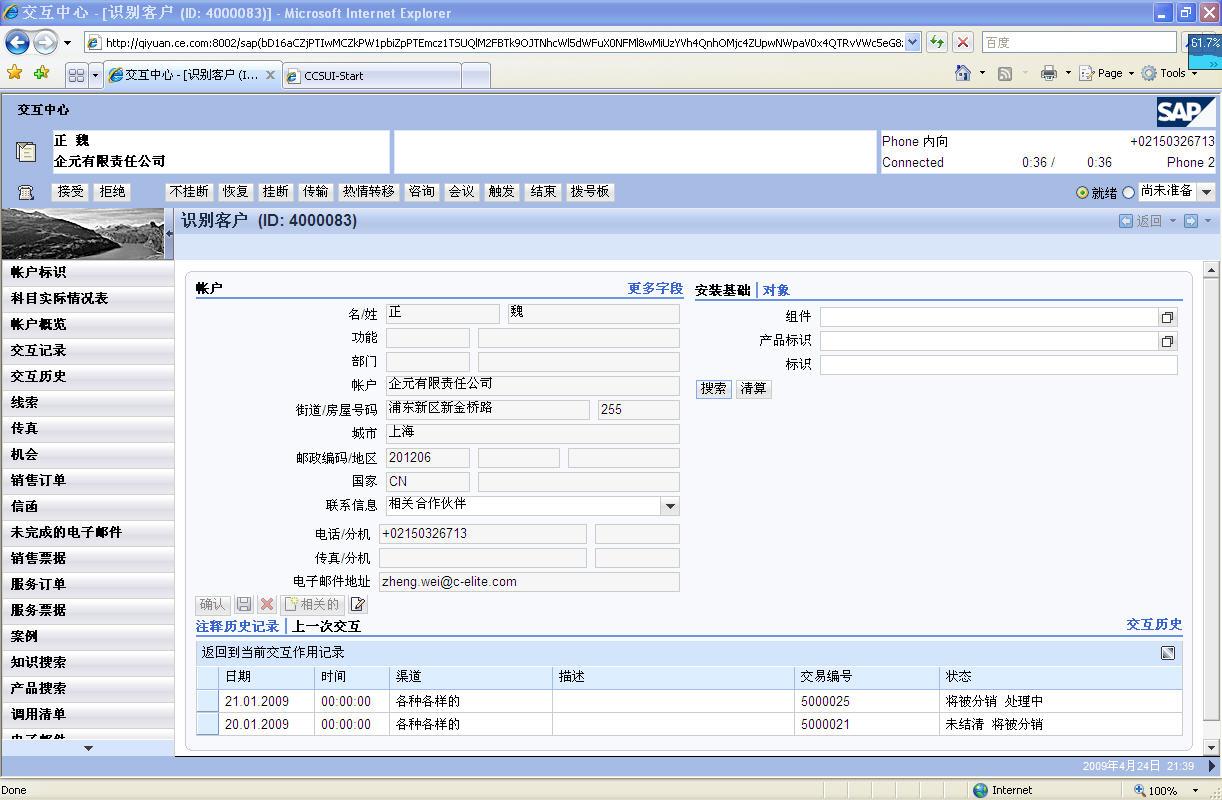This screenshot has width=1222, height=800.
Task: Switch to the 对象 tab
Action: pyautogui.click(x=776, y=290)
